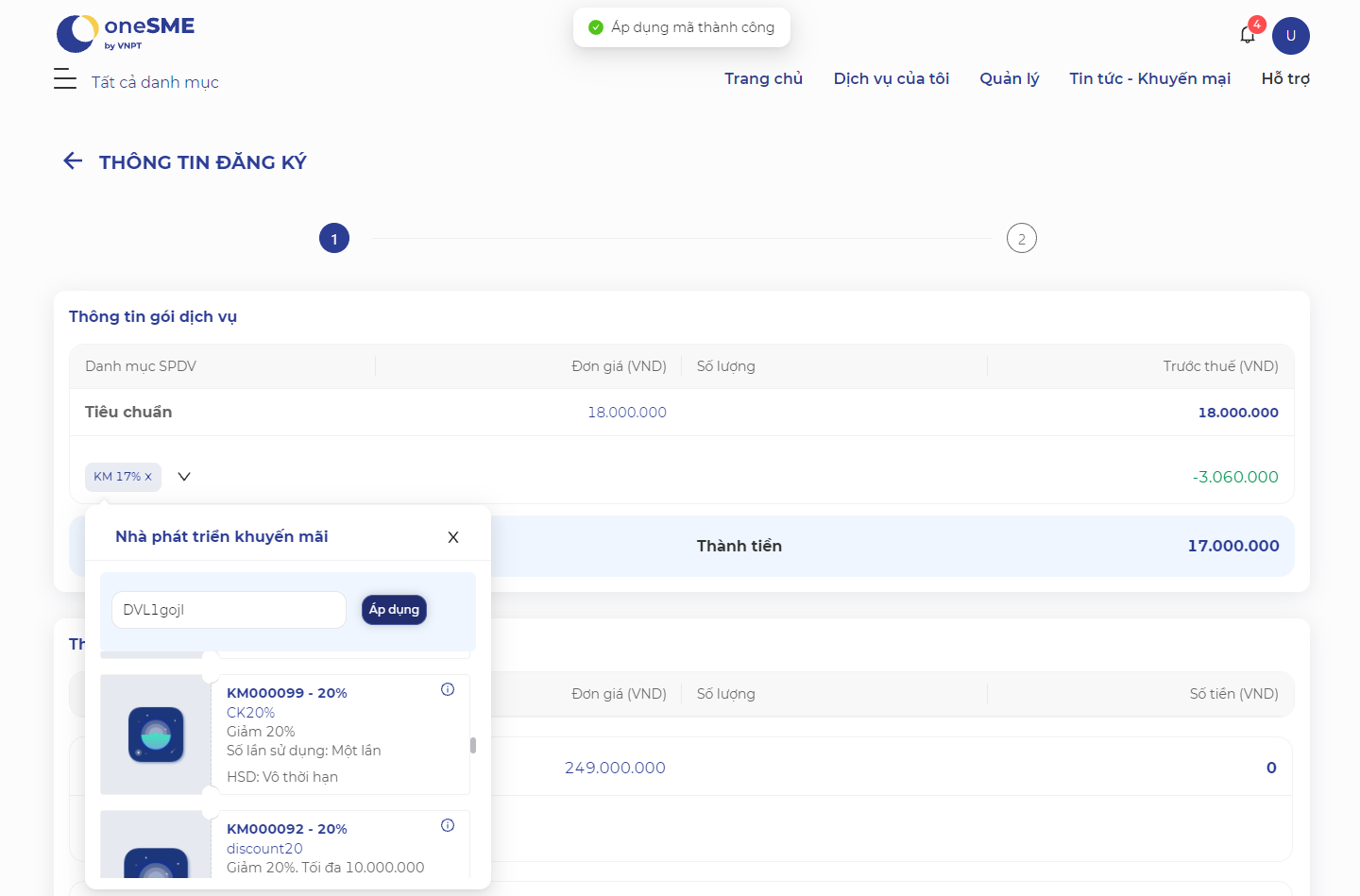The image size is (1360, 896).
Task: Open the Trang chủ menu
Action: click(763, 78)
